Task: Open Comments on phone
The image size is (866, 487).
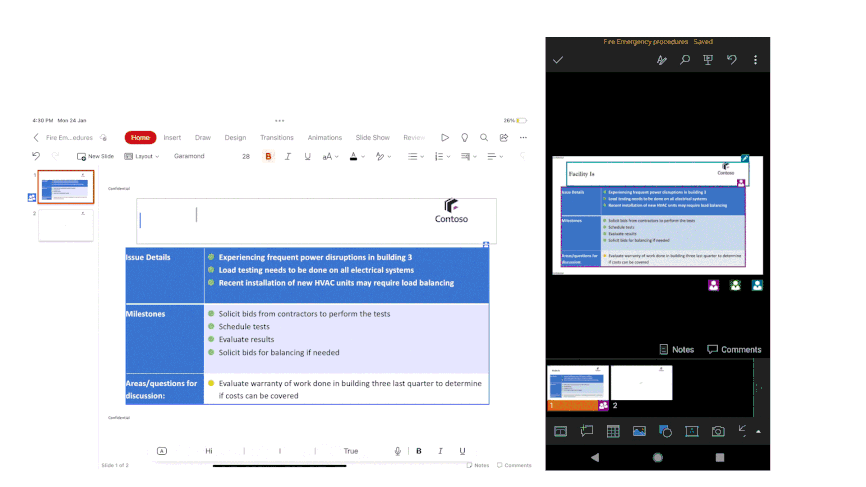Action: pos(734,350)
